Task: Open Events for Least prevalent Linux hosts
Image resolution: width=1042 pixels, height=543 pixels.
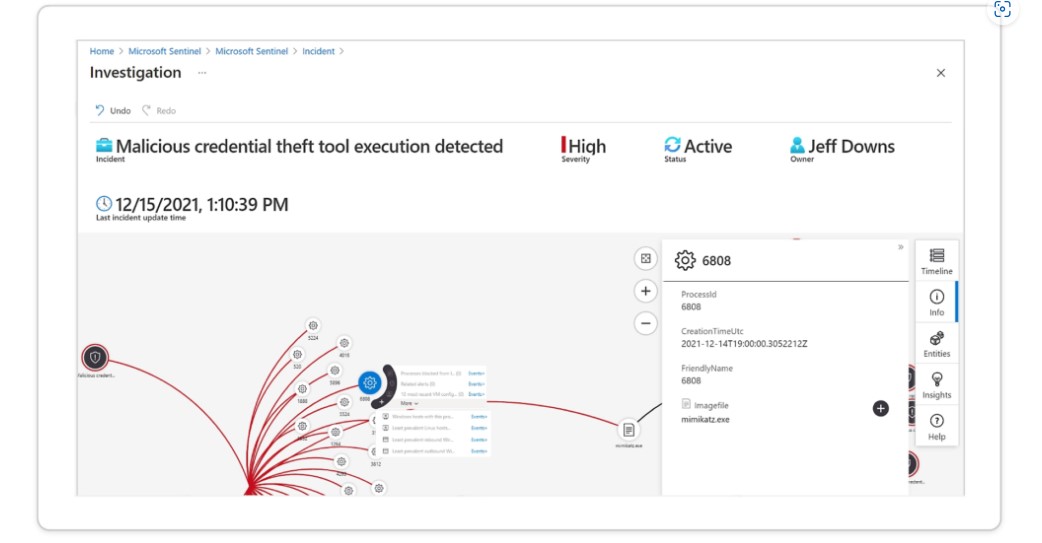Action: coord(479,428)
